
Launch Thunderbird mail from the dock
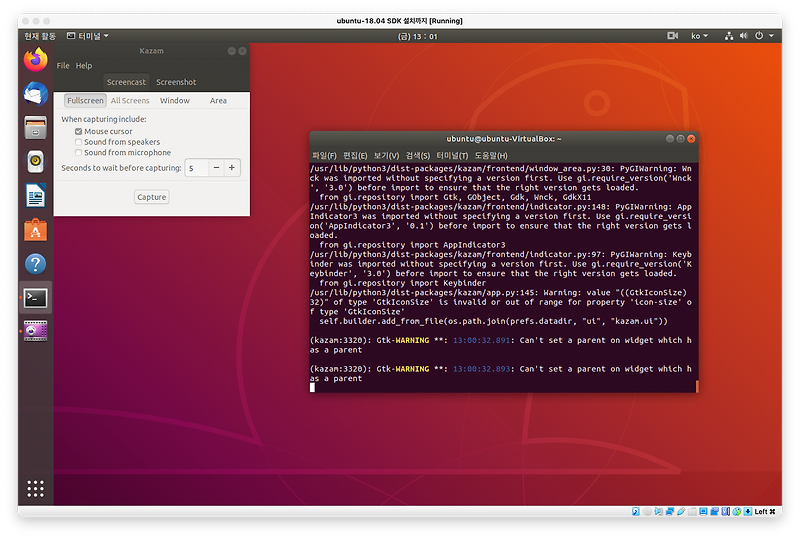coord(35,94)
